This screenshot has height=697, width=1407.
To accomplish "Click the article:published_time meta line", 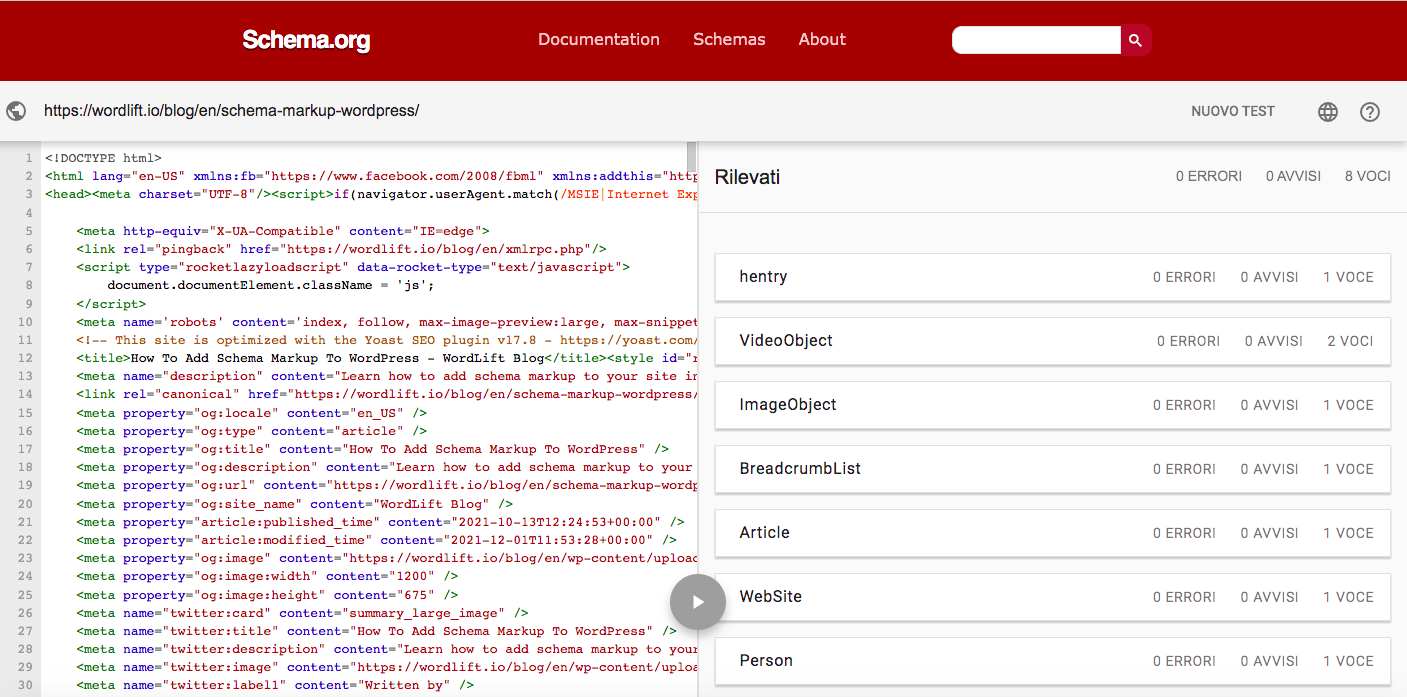I will click(380, 522).
